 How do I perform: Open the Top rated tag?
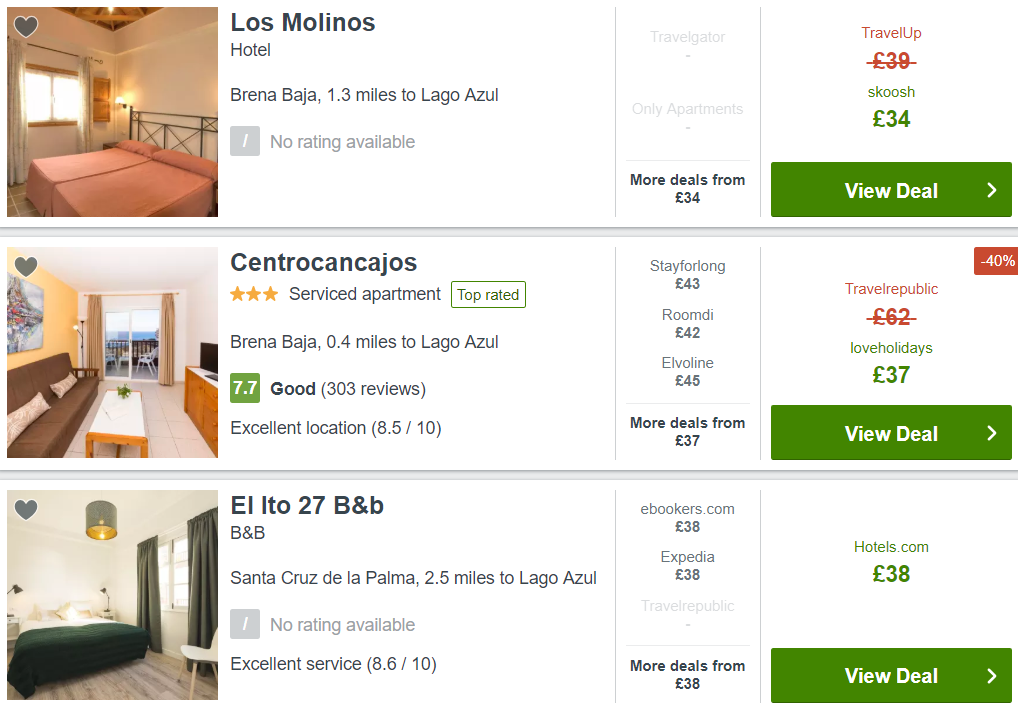(x=488, y=294)
